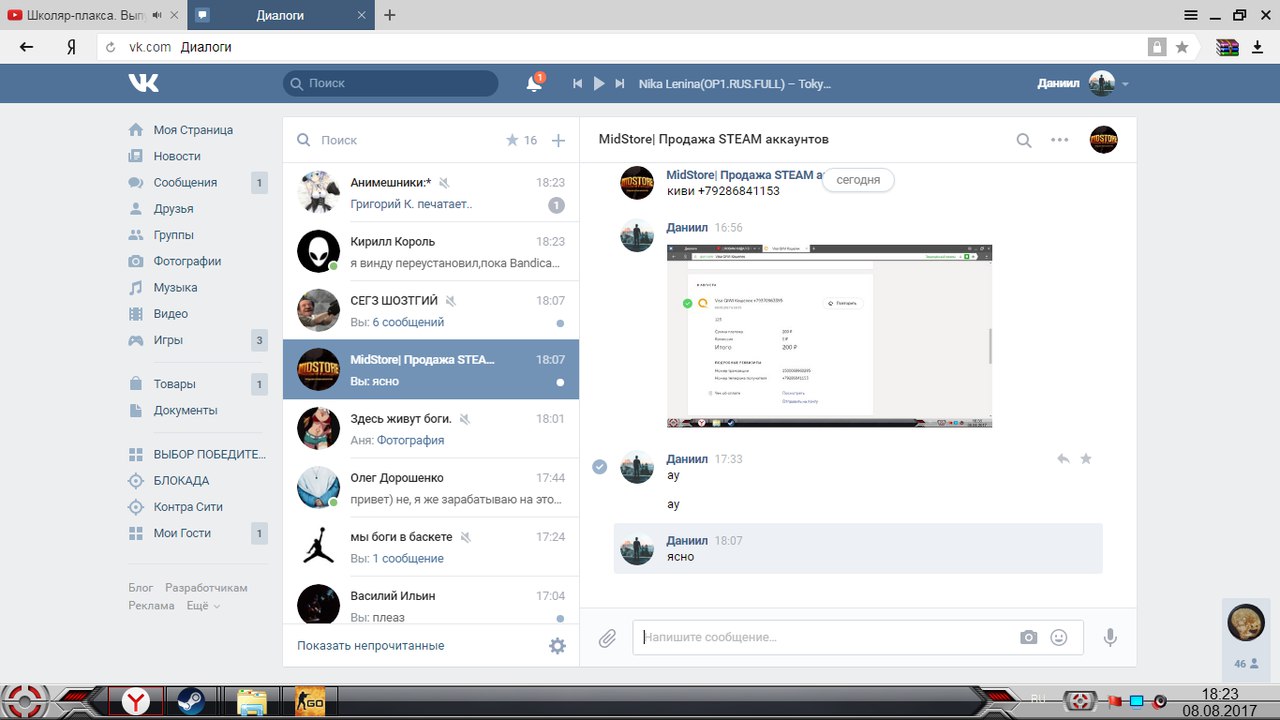Open Здесь живут боги. conversation
1280x720 pixels.
coord(431,429)
